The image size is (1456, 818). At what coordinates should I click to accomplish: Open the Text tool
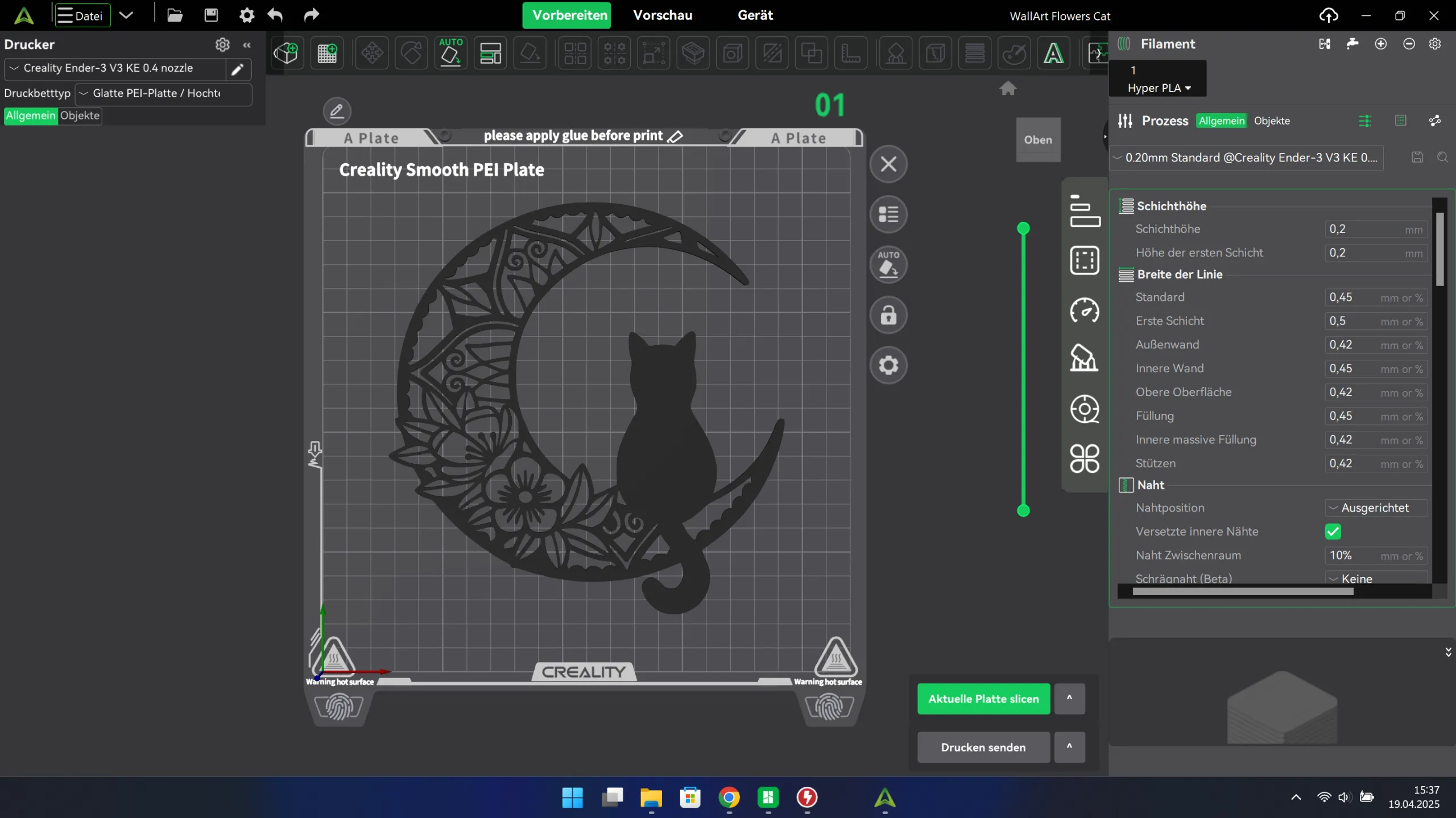(x=1054, y=53)
